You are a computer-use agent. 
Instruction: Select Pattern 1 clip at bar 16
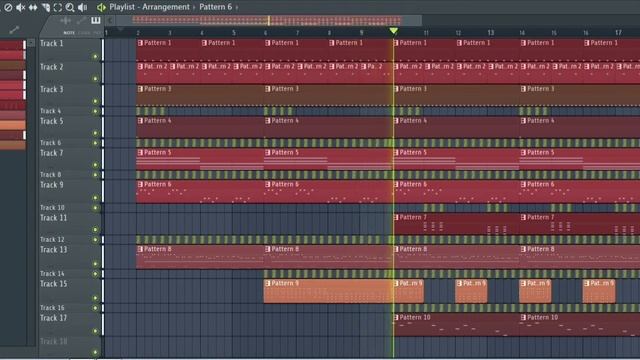(x=612, y=50)
